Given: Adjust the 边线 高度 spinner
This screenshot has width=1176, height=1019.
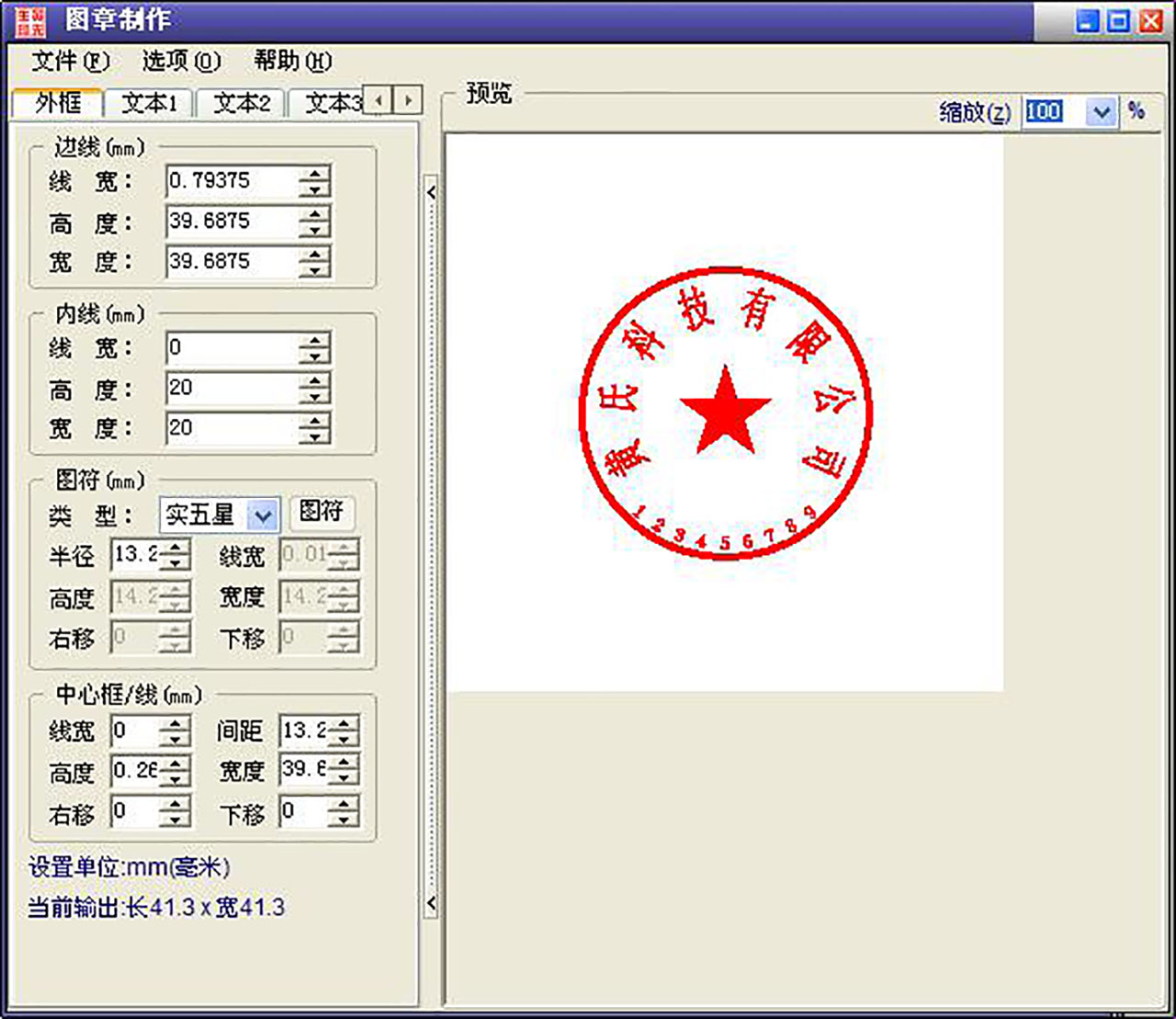Looking at the screenshot, I should pyautogui.click(x=314, y=221).
